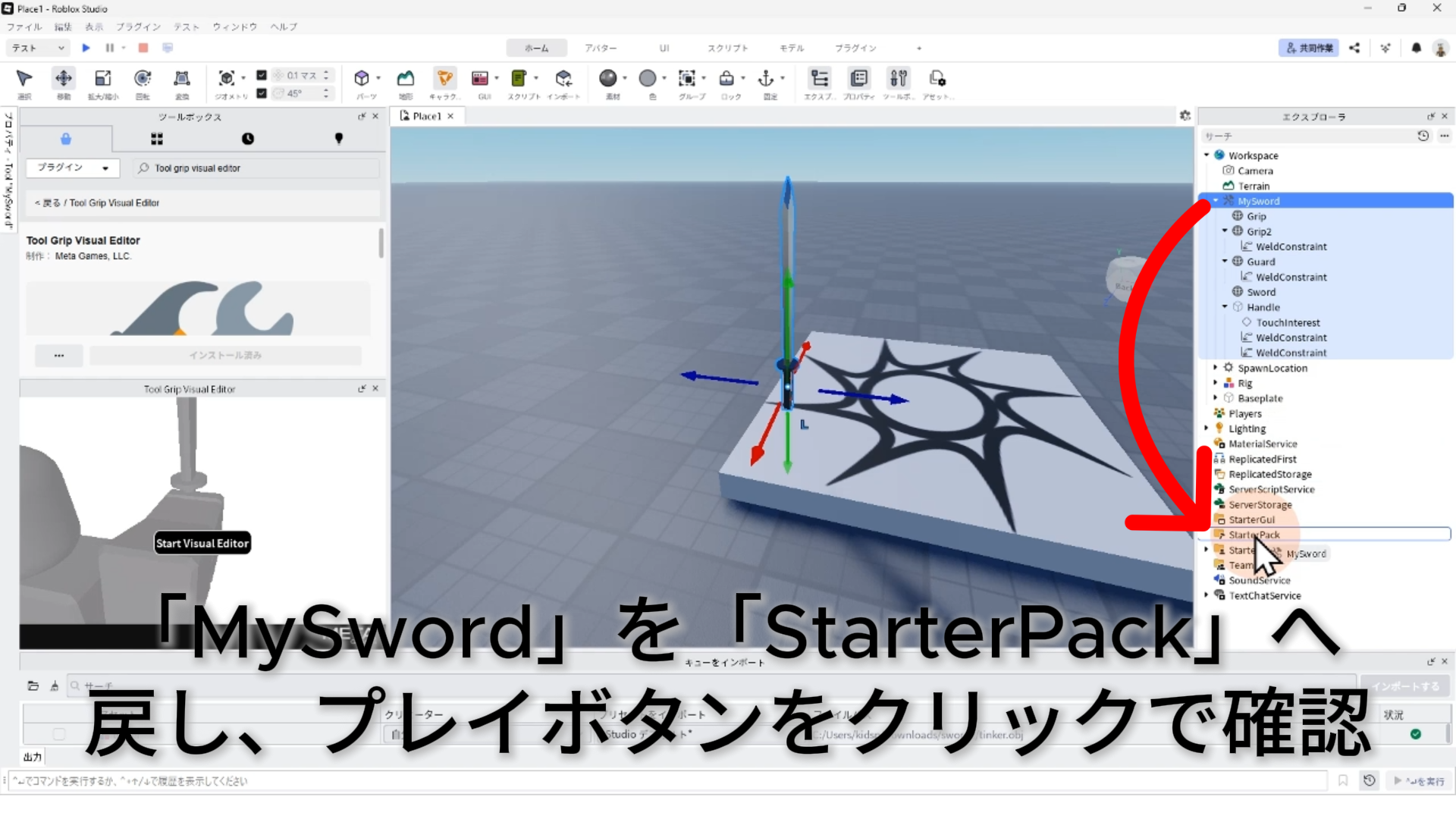Image resolution: width=1456 pixels, height=819 pixels.
Task: Click the import queue row checkbox
Action: tap(59, 734)
